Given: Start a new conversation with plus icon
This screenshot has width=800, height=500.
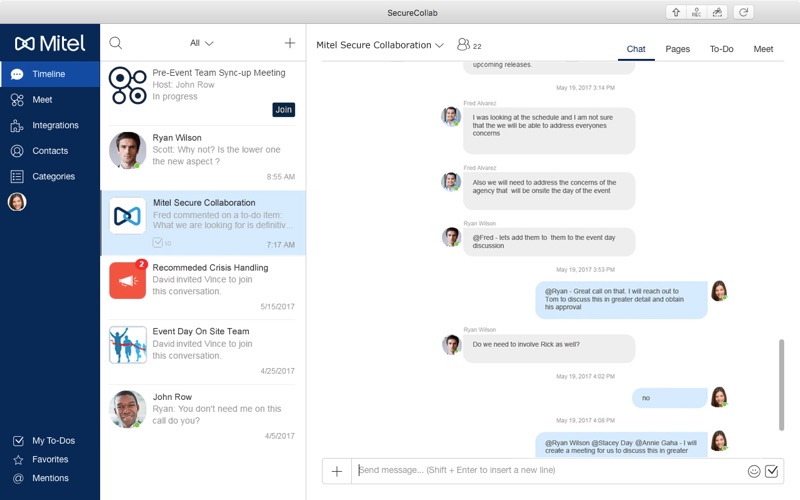Looking at the screenshot, I should click(x=290, y=43).
